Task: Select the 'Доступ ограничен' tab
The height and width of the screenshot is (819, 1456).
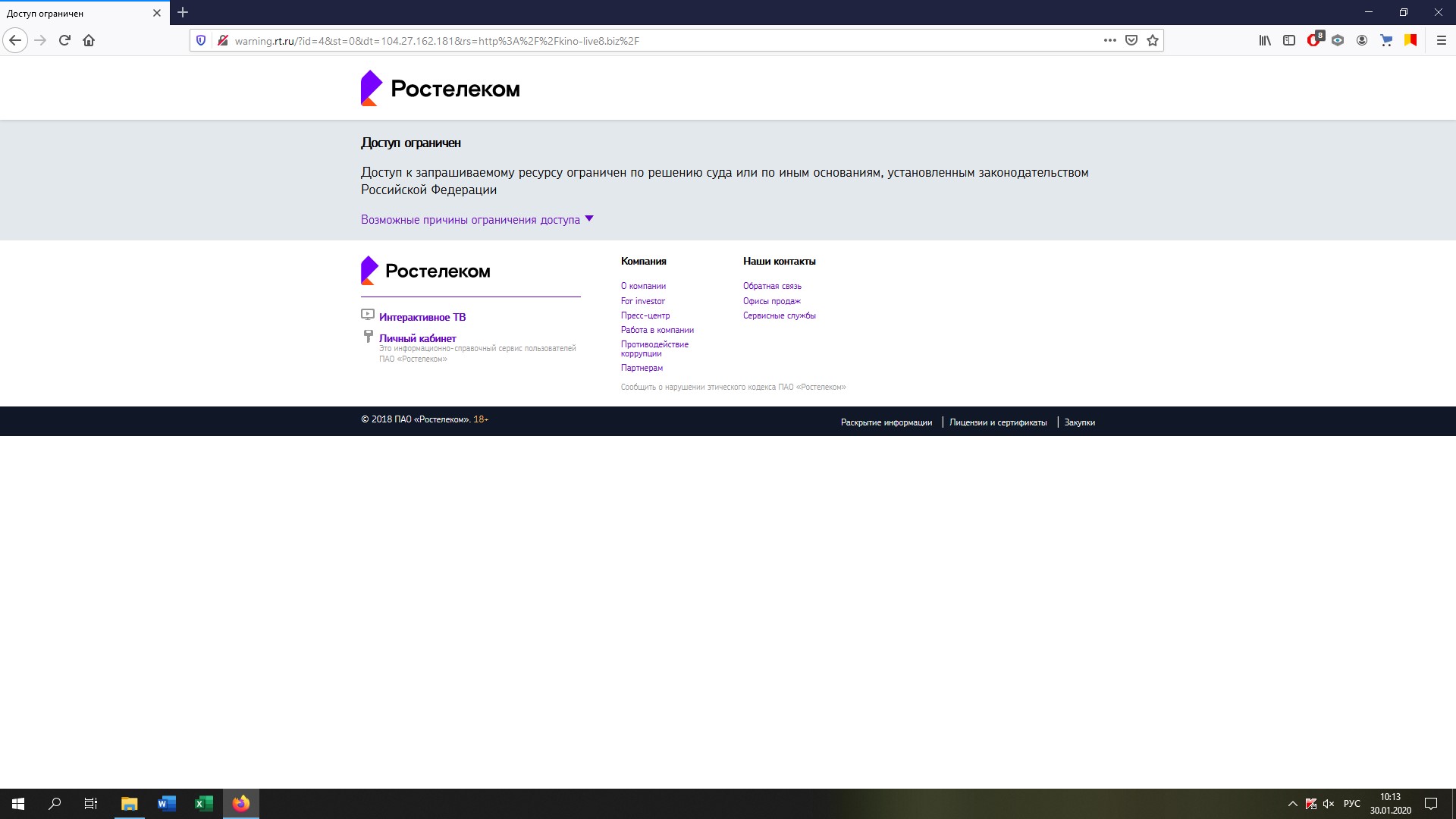Action: coord(76,13)
